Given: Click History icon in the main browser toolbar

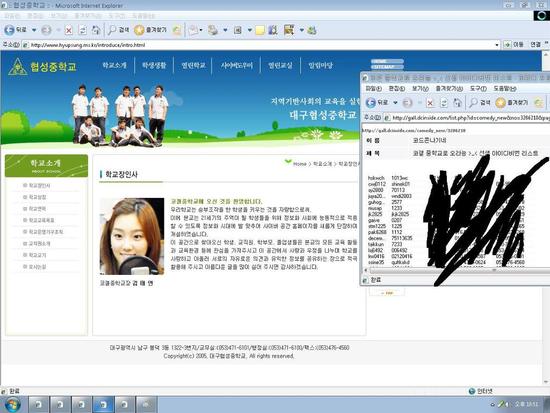Looking at the screenshot, I should coord(177,31).
